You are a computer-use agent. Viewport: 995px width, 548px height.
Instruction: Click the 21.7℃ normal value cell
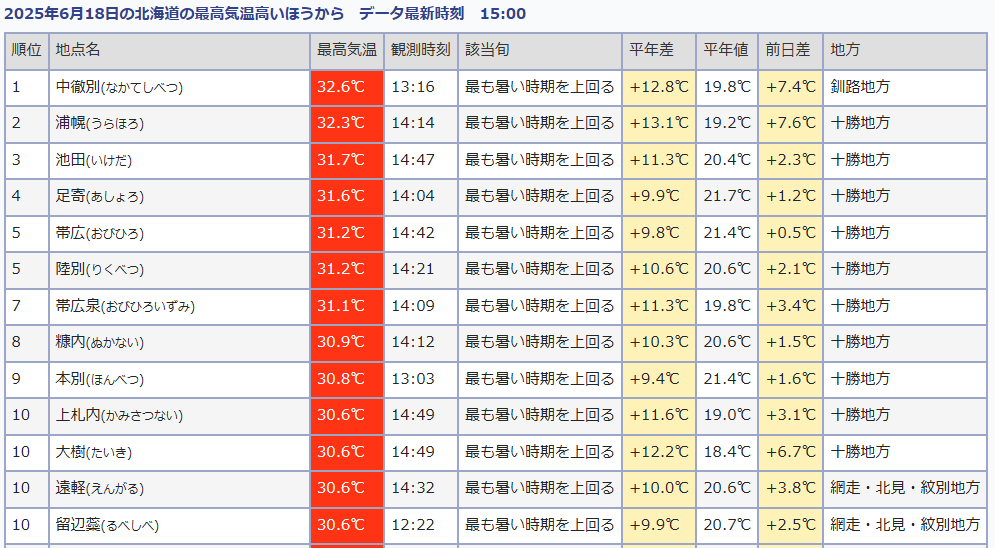tap(727, 196)
